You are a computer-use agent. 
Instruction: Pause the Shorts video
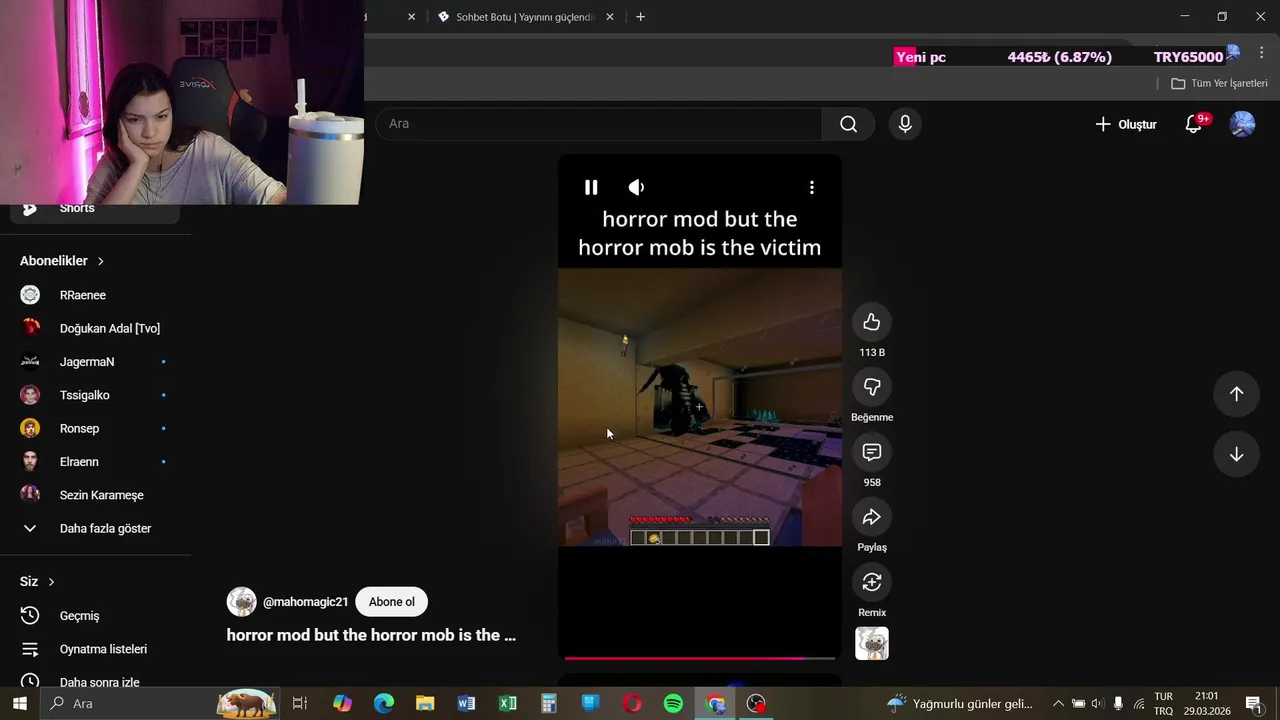coord(591,187)
